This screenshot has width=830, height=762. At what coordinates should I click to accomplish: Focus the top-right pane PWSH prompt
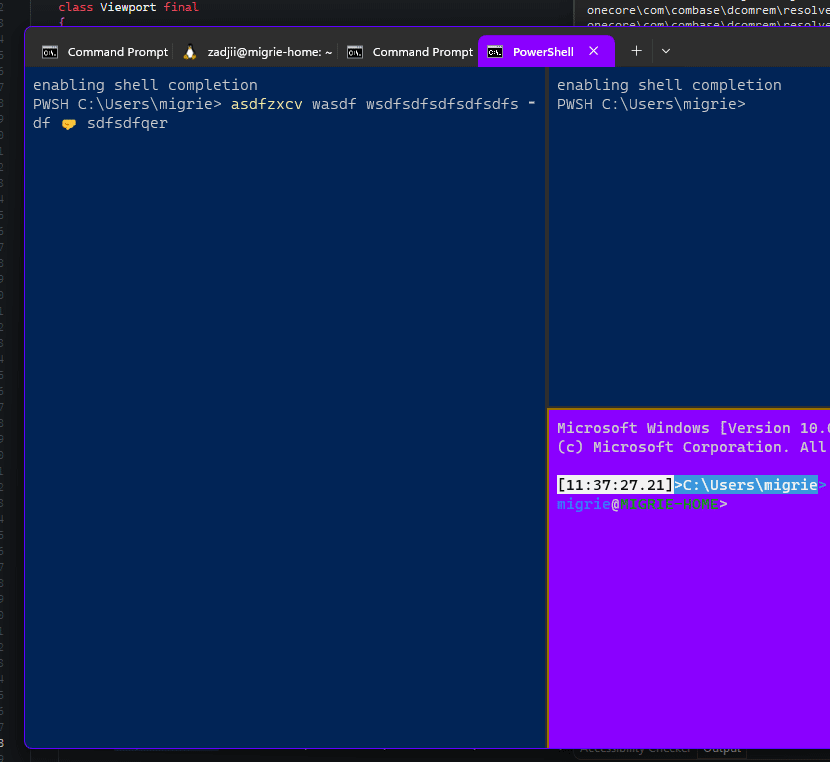[651, 104]
